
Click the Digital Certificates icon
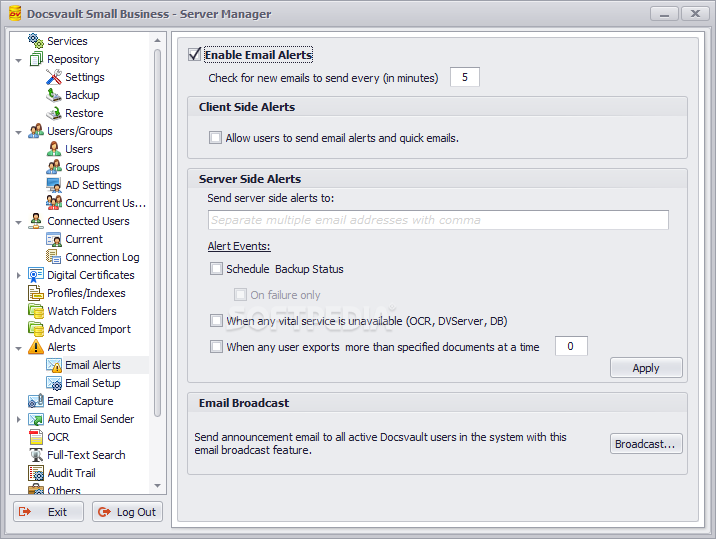[x=36, y=275]
